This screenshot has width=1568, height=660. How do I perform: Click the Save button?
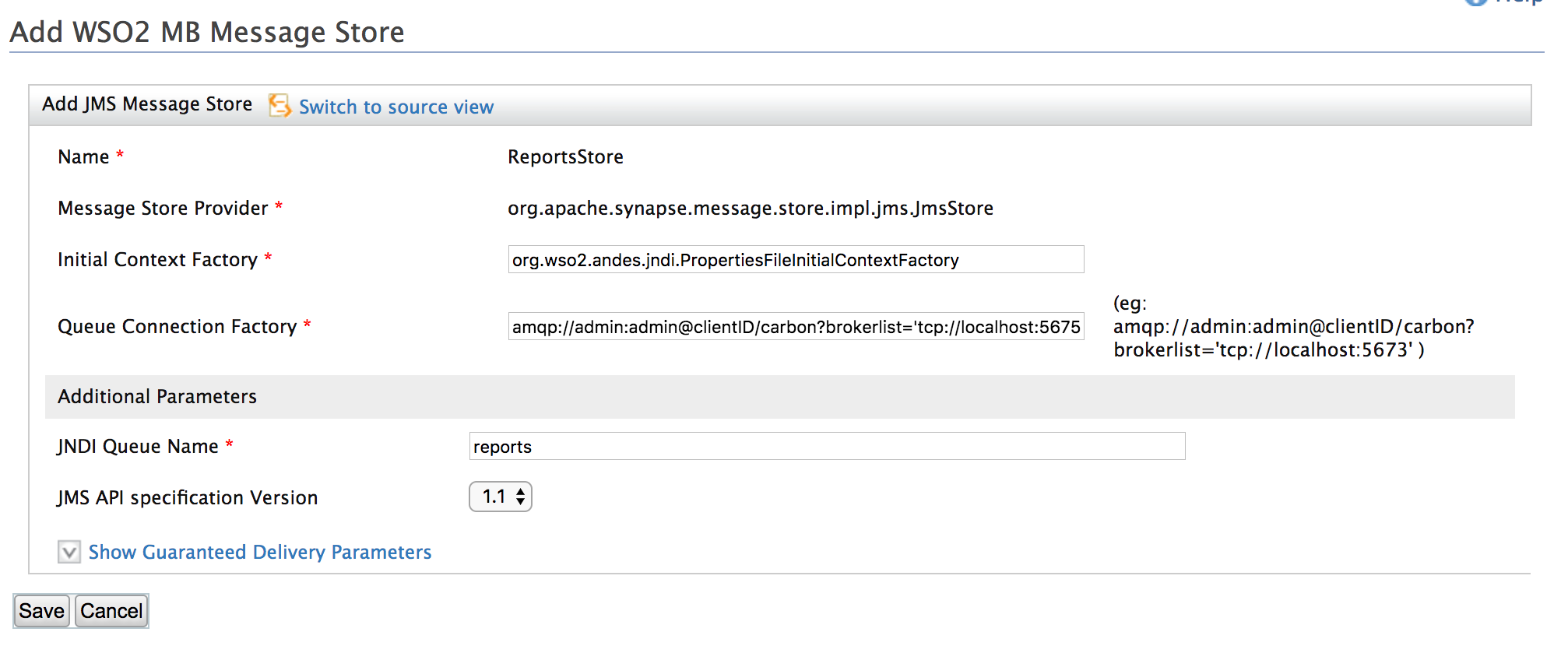coord(42,611)
